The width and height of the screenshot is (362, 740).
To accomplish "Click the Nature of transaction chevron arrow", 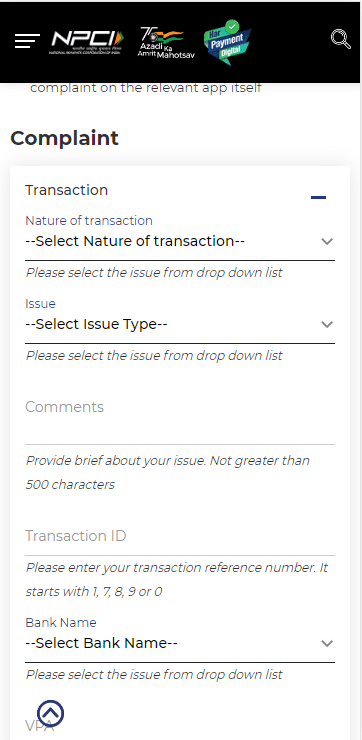I will (x=327, y=242).
